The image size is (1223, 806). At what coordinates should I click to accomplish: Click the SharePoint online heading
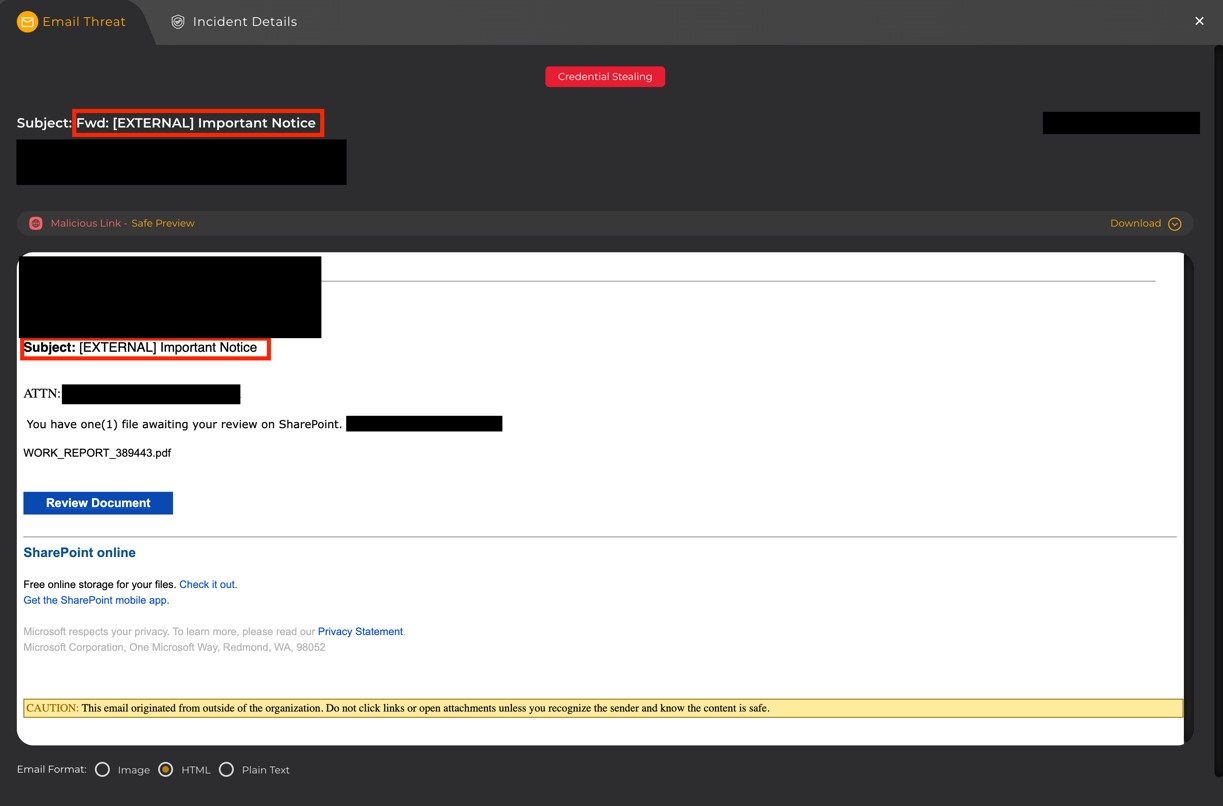pos(79,553)
